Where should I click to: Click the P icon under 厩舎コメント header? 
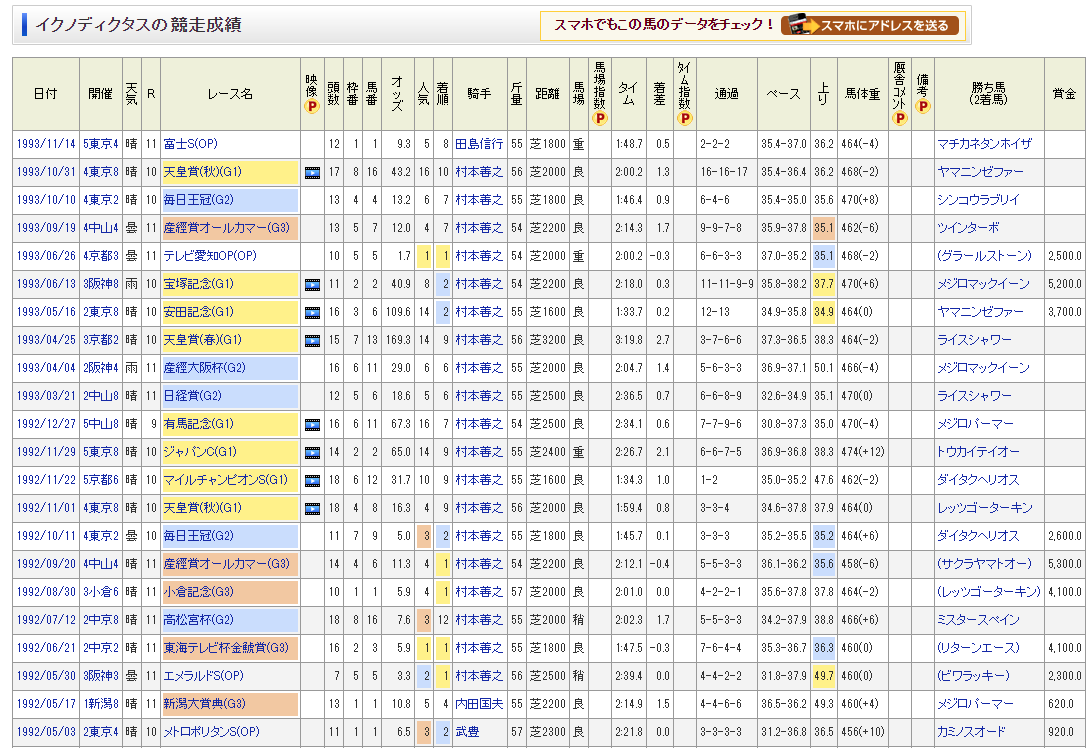pyautogui.click(x=899, y=118)
